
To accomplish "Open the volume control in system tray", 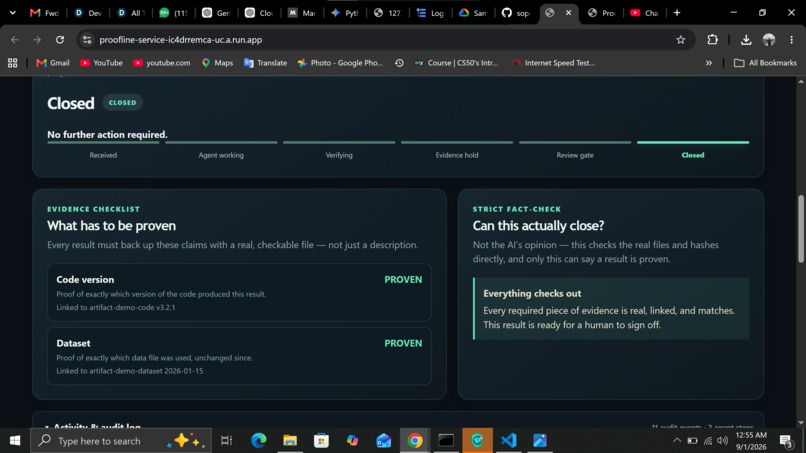I will (722, 441).
